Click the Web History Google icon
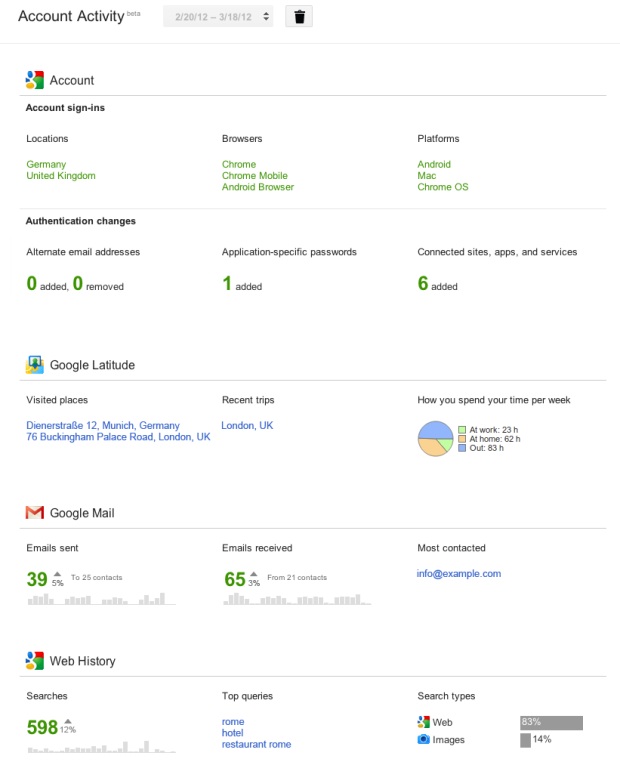 click(x=34, y=660)
